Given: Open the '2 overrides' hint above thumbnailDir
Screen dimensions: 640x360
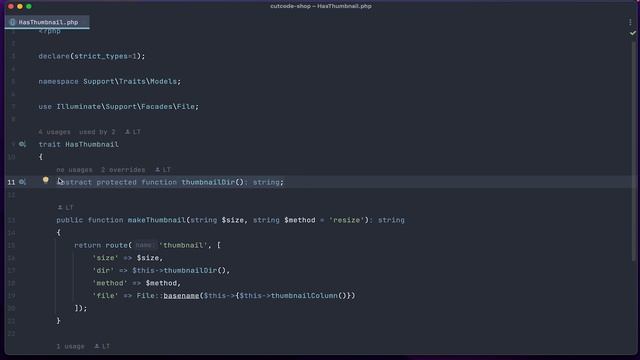Looking at the screenshot, I should pyautogui.click(x=123, y=170).
